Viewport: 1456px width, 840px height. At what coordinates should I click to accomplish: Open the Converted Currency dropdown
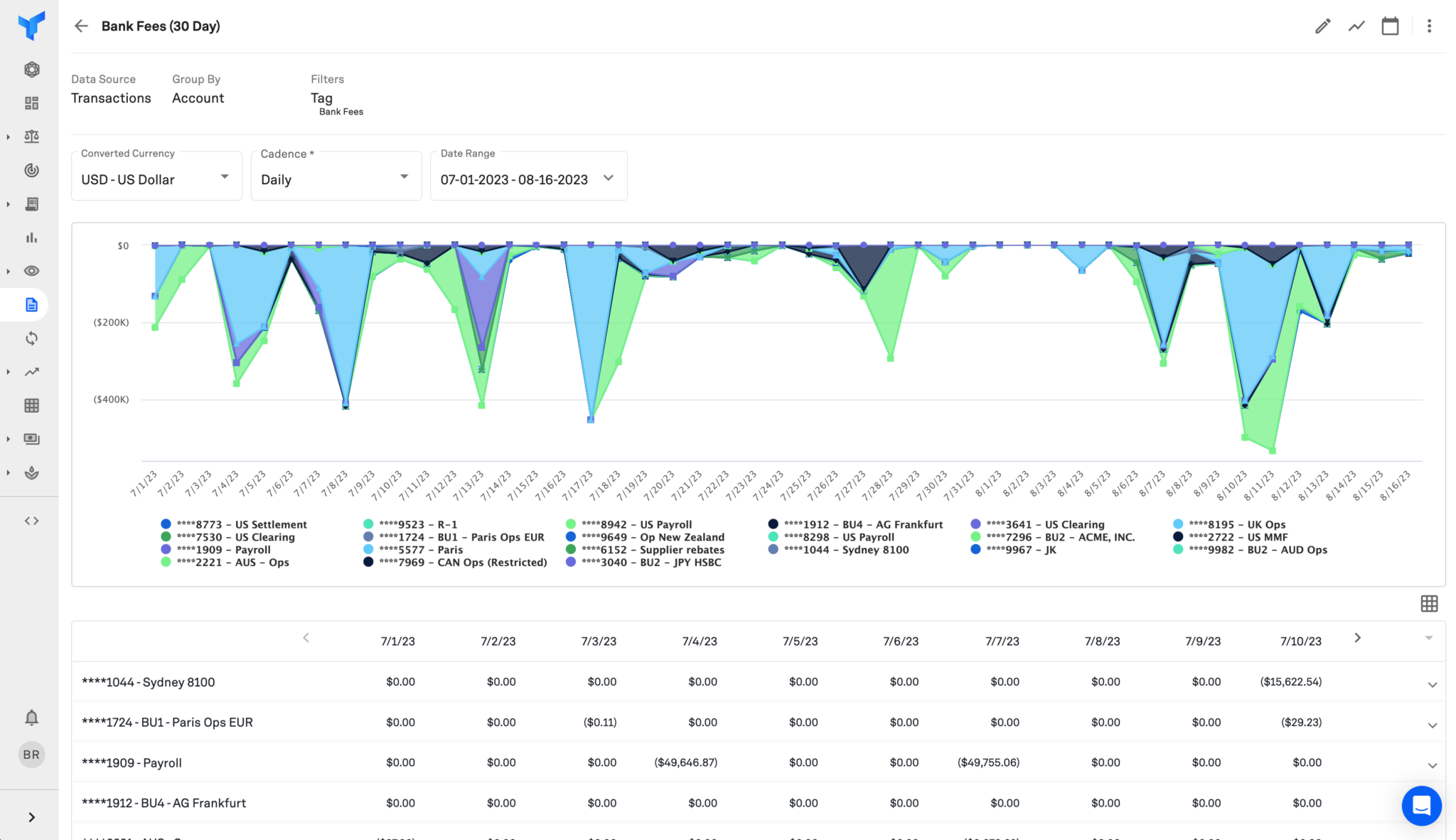(156, 179)
